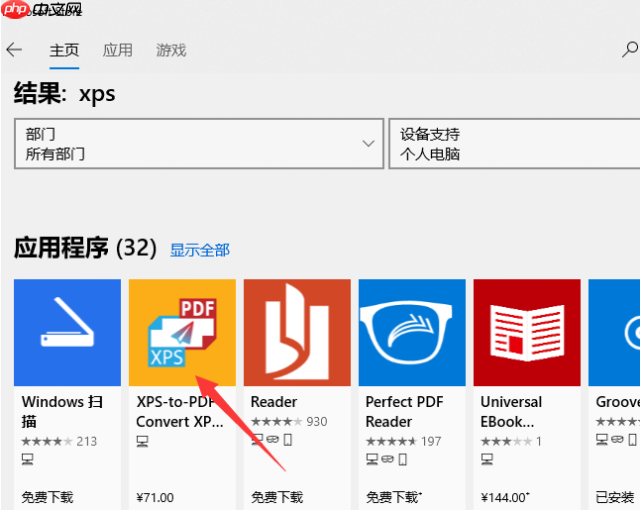Click the PC device icon under Universal EBook
Screen dimensions: 640x511
click(487, 459)
